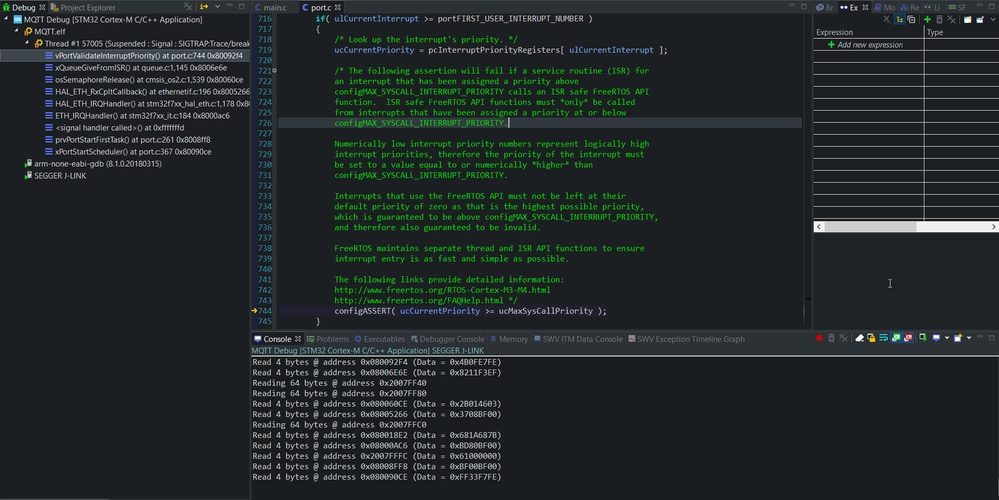
Task: Open the Debugger Console tab
Action: [447, 339]
